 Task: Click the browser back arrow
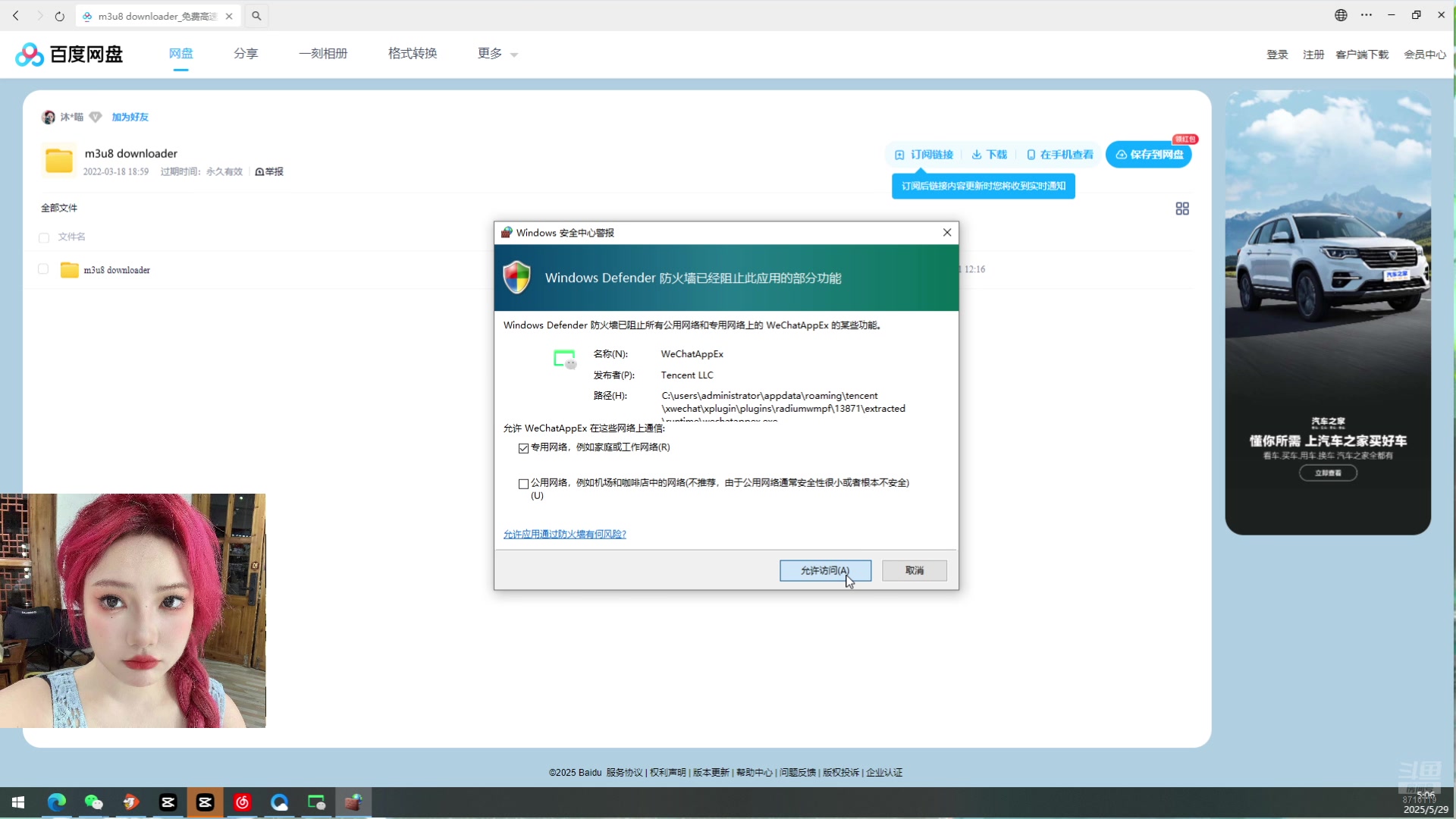[x=16, y=15]
